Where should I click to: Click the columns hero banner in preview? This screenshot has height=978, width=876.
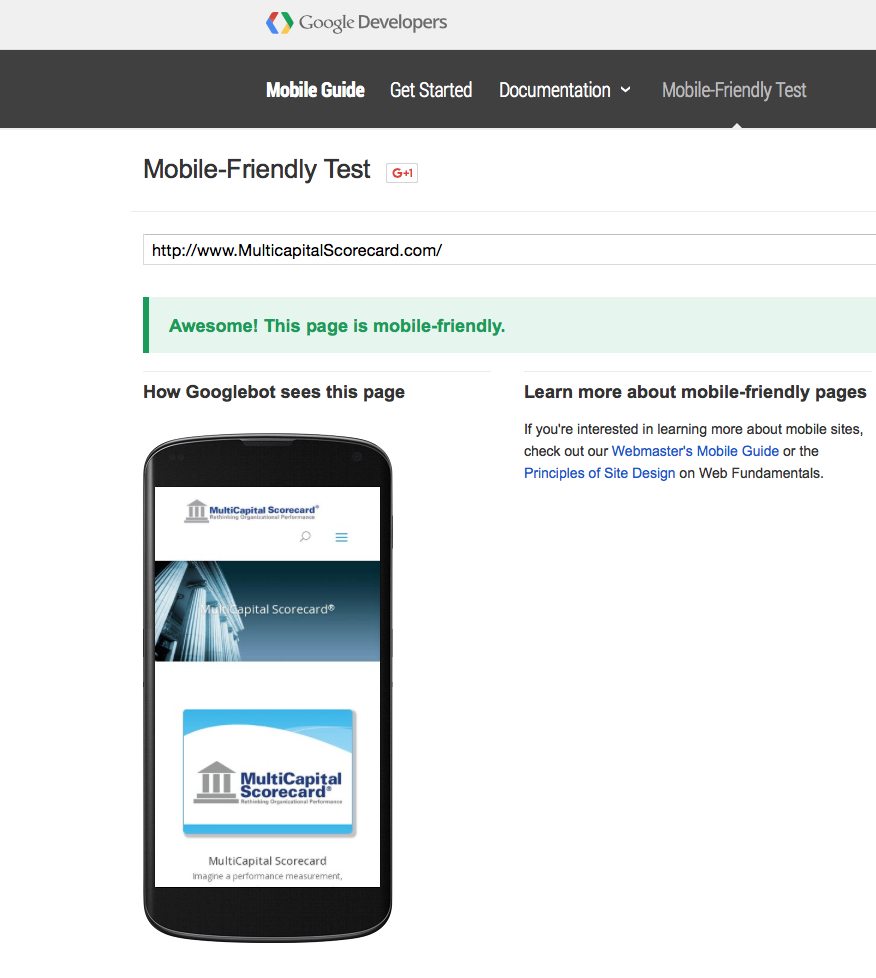[267, 611]
